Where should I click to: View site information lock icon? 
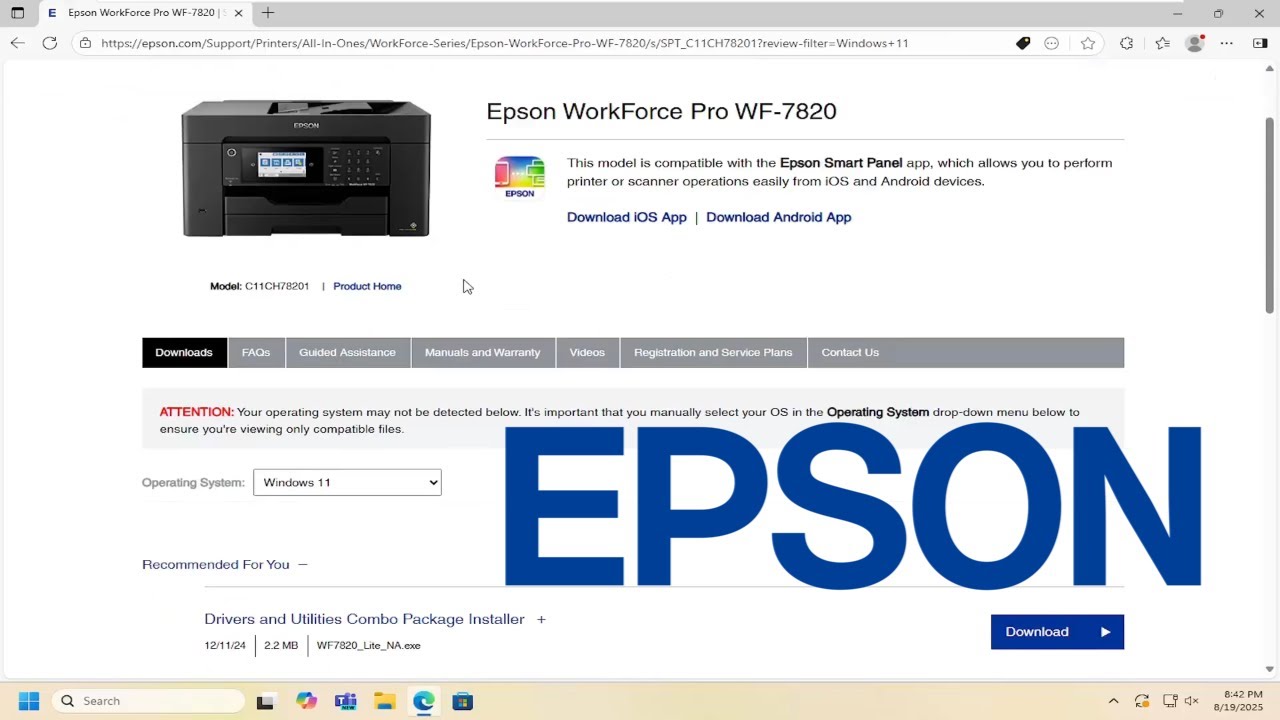[x=85, y=43]
